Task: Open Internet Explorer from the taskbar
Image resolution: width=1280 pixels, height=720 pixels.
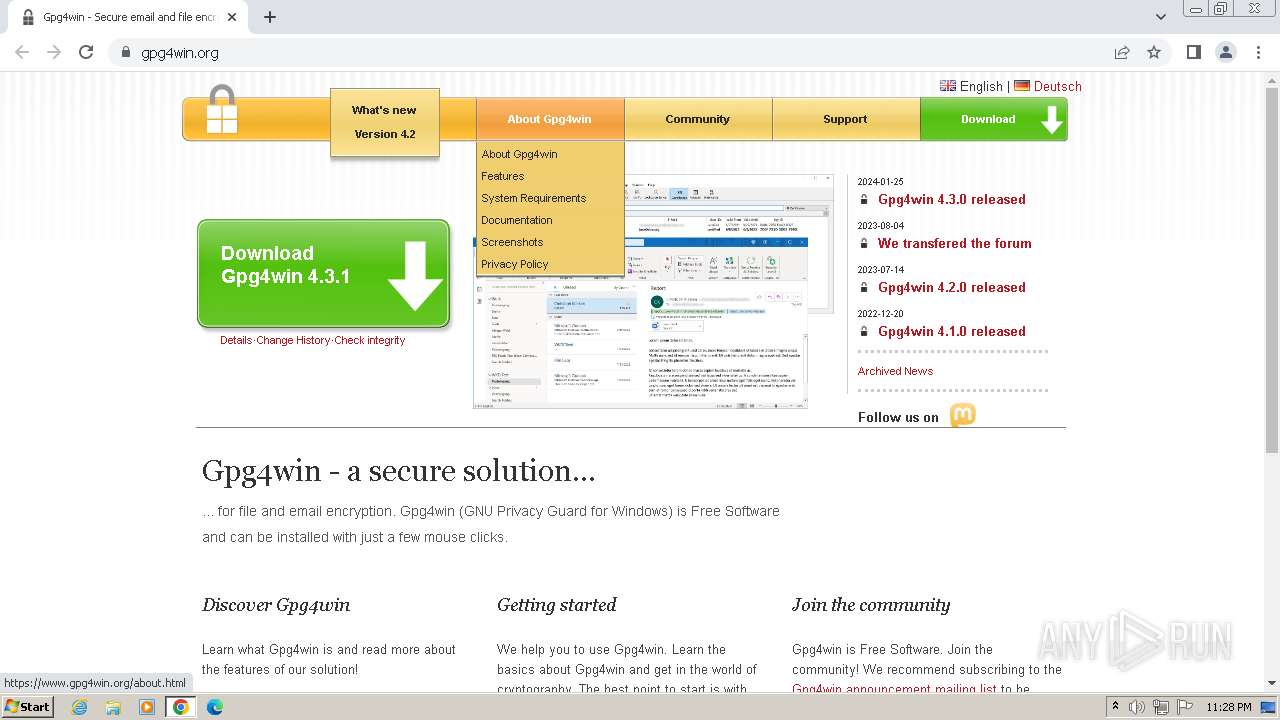Action: tap(79, 707)
